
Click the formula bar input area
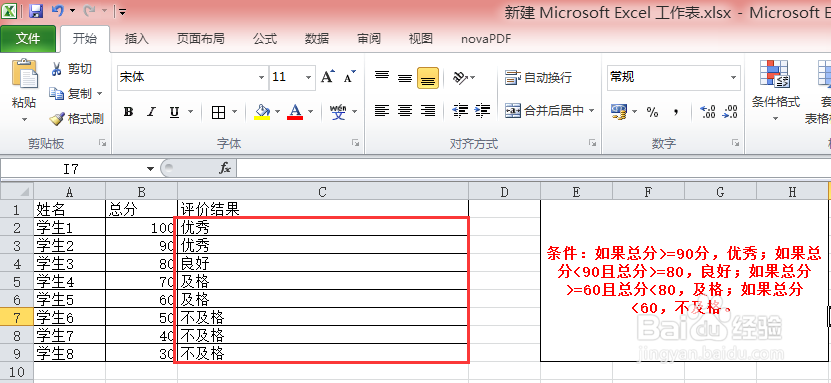coord(533,169)
